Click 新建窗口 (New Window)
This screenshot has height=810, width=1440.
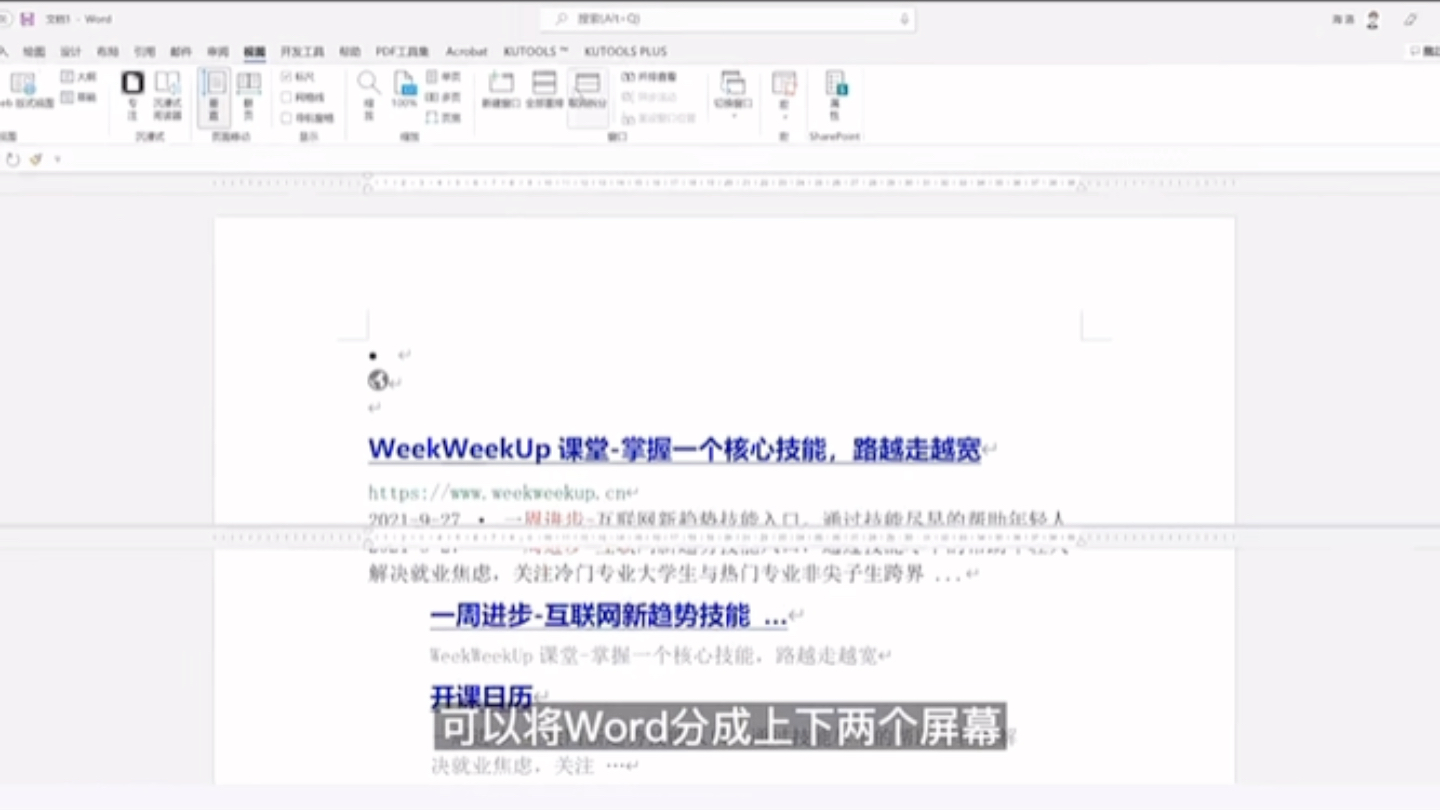500,90
